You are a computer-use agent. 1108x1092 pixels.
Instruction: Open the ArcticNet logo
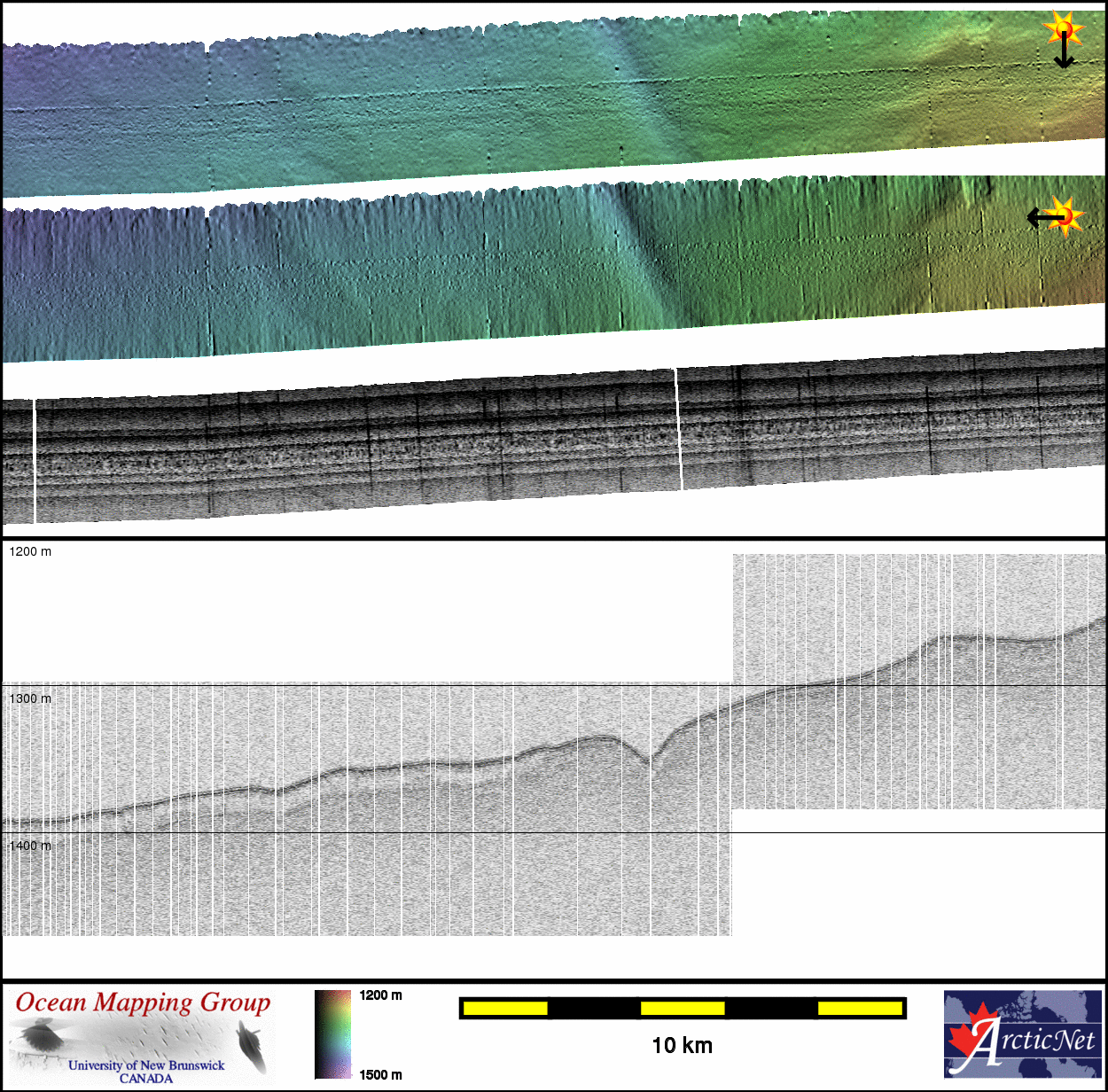coord(1023,1034)
